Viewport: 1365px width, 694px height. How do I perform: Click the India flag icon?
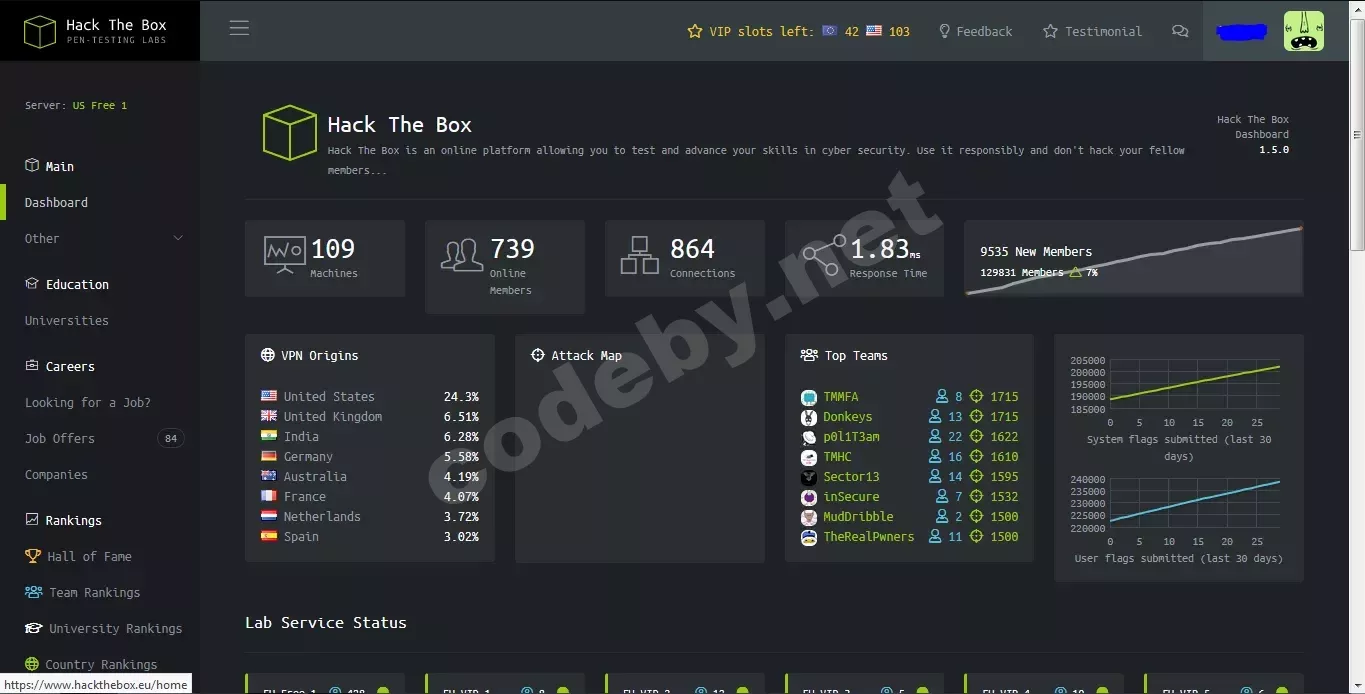coord(269,436)
